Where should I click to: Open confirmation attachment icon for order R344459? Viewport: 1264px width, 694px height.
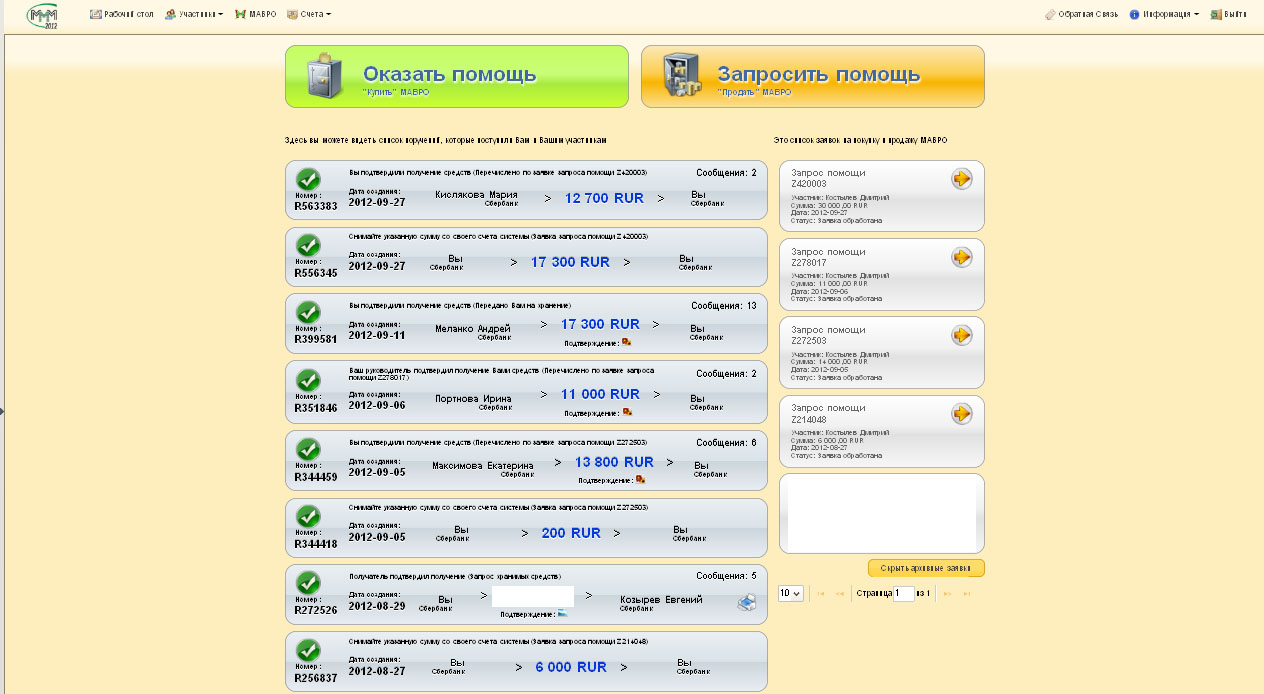coord(641,479)
